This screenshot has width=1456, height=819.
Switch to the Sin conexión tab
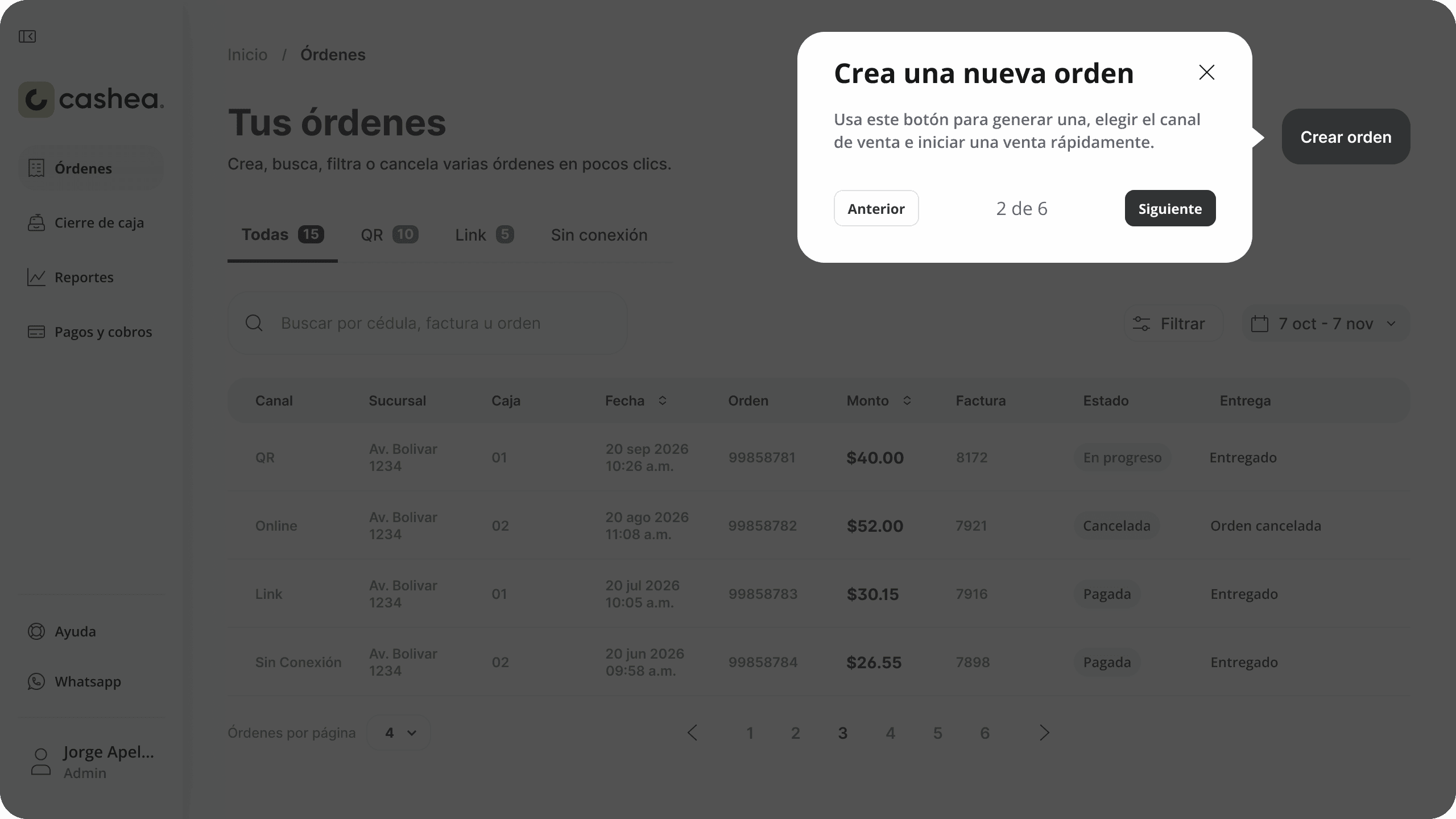pos(599,235)
